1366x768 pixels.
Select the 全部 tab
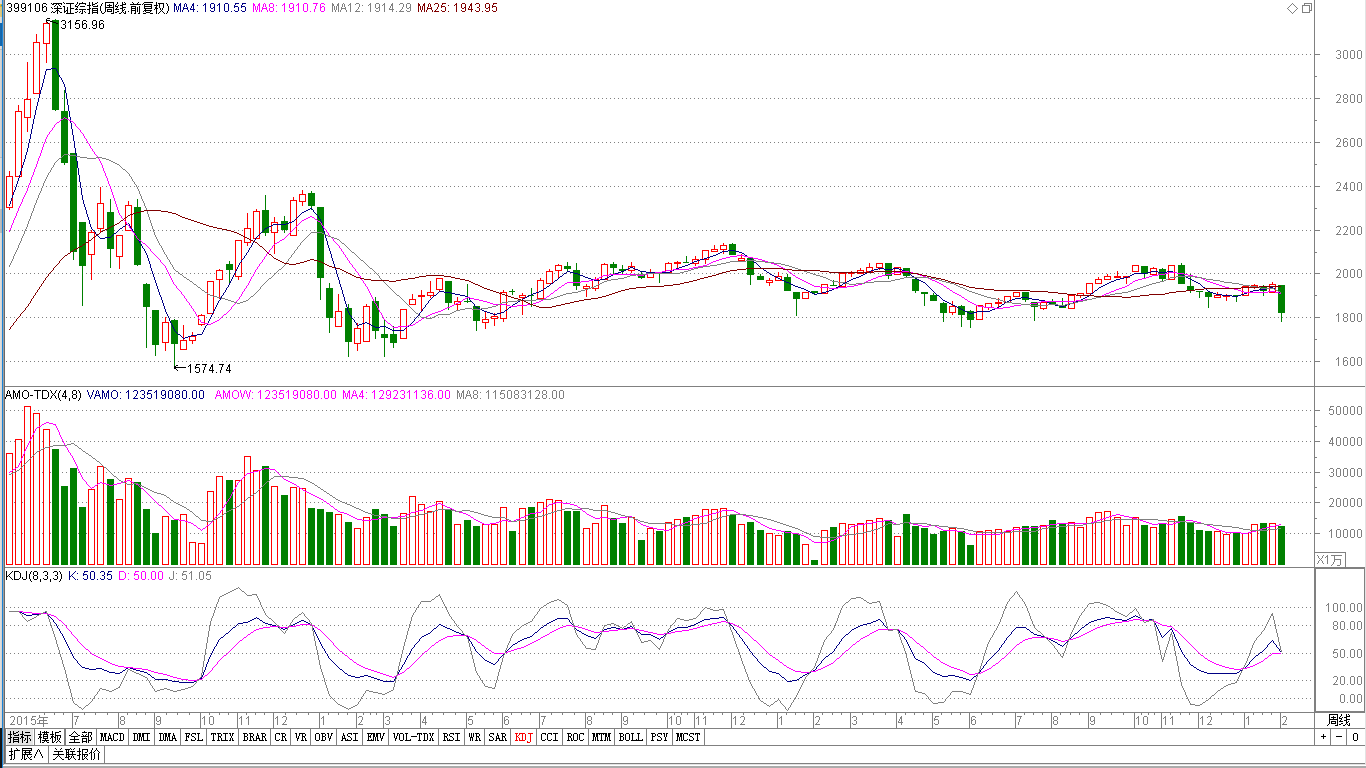(81, 737)
